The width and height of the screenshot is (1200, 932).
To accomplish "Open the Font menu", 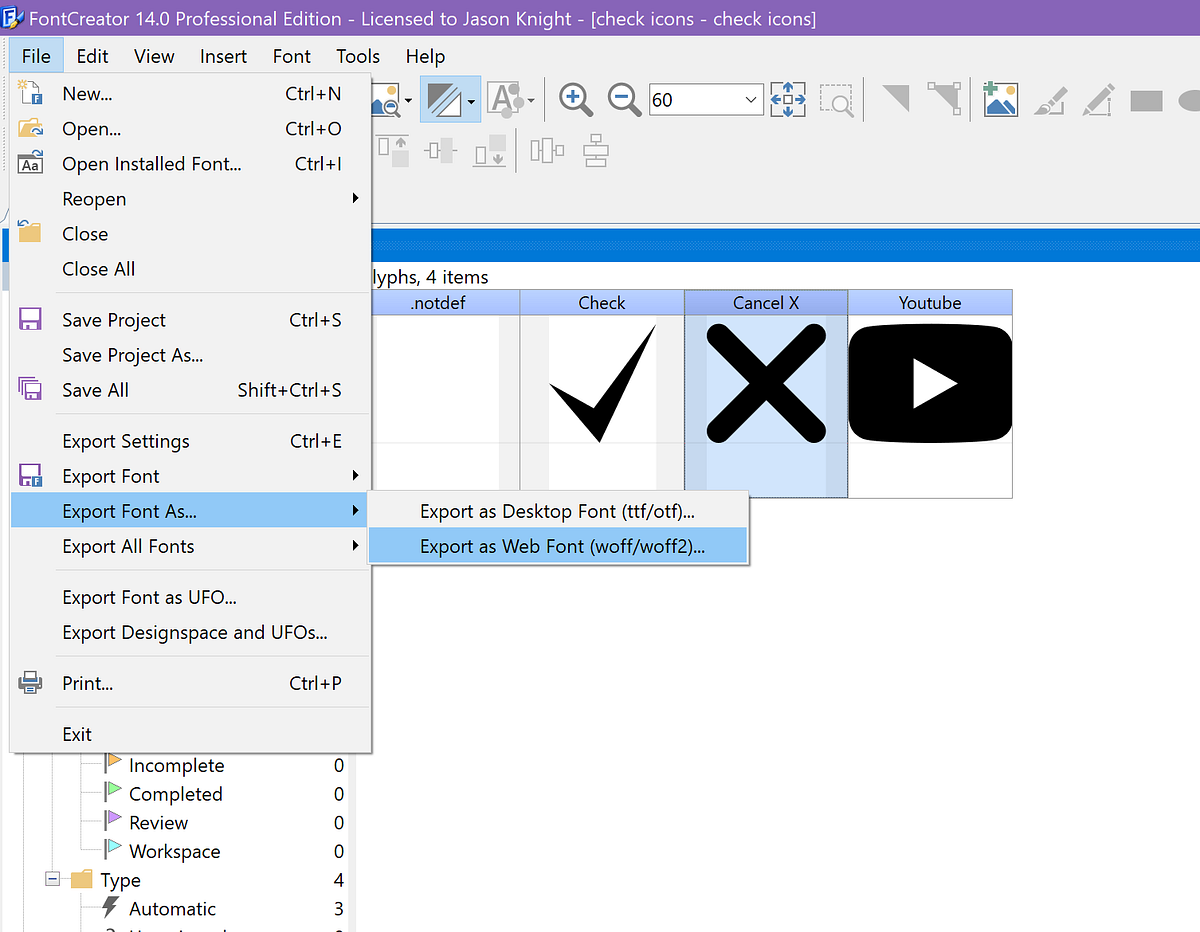I will coord(291,56).
